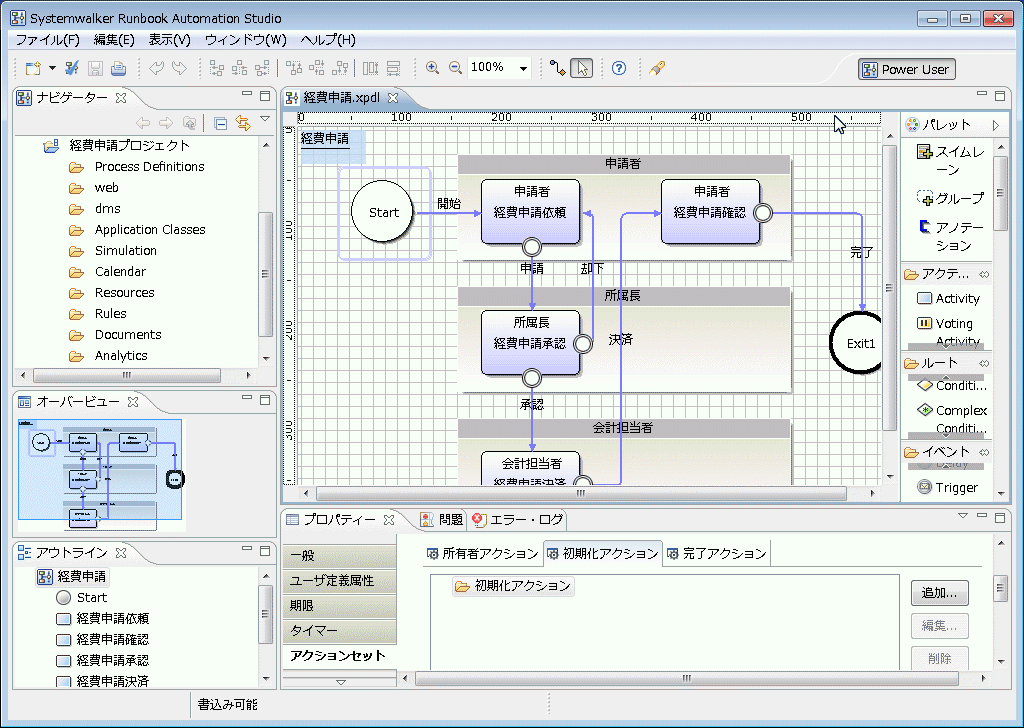Select the Voting Activity palette tool
This screenshot has height=728, width=1024.
pyautogui.click(x=948, y=332)
